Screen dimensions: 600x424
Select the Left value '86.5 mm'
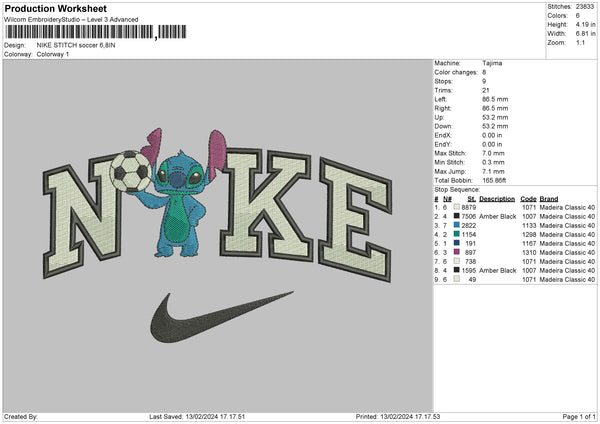click(x=495, y=99)
